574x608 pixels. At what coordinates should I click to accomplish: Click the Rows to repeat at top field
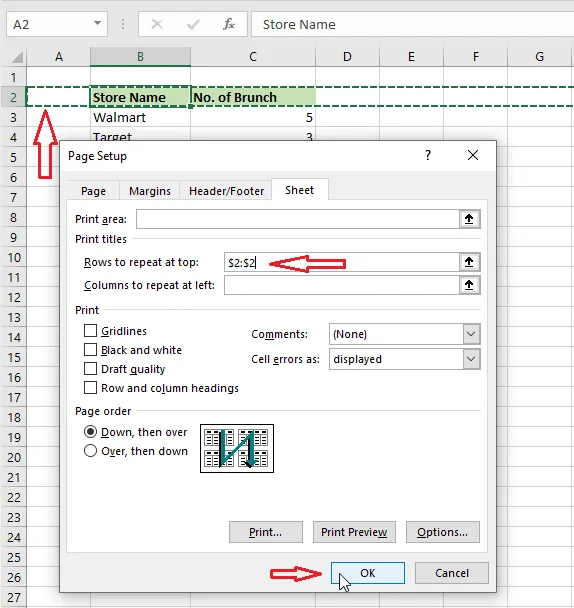[341, 262]
